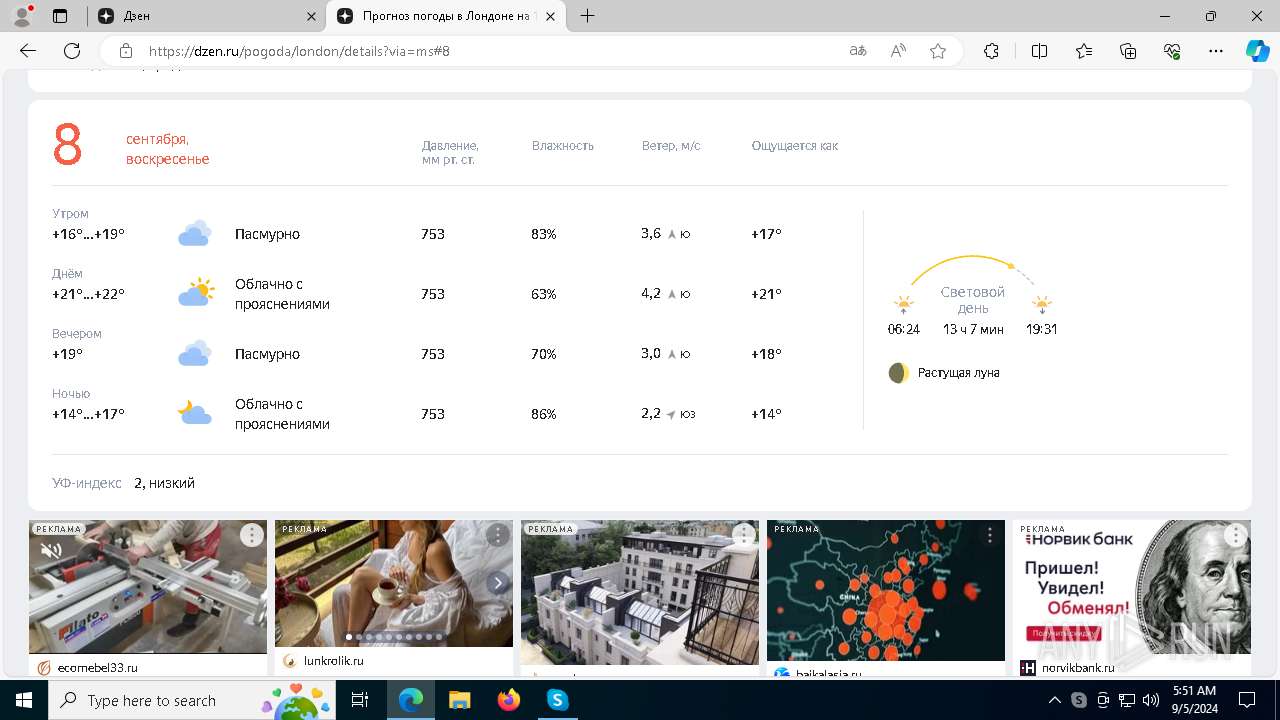Open the ecomebel33.ru ad thumbnail
Image resolution: width=1280 pixels, height=720 pixels.
(148, 587)
